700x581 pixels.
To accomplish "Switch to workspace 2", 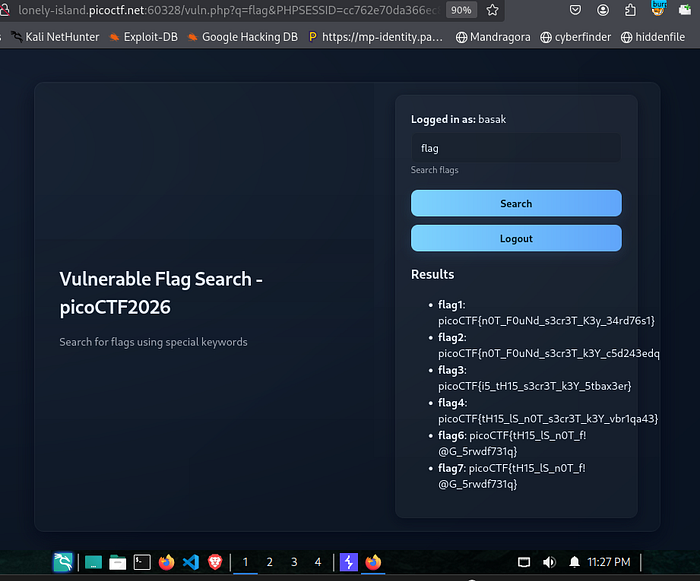I will click(269, 562).
